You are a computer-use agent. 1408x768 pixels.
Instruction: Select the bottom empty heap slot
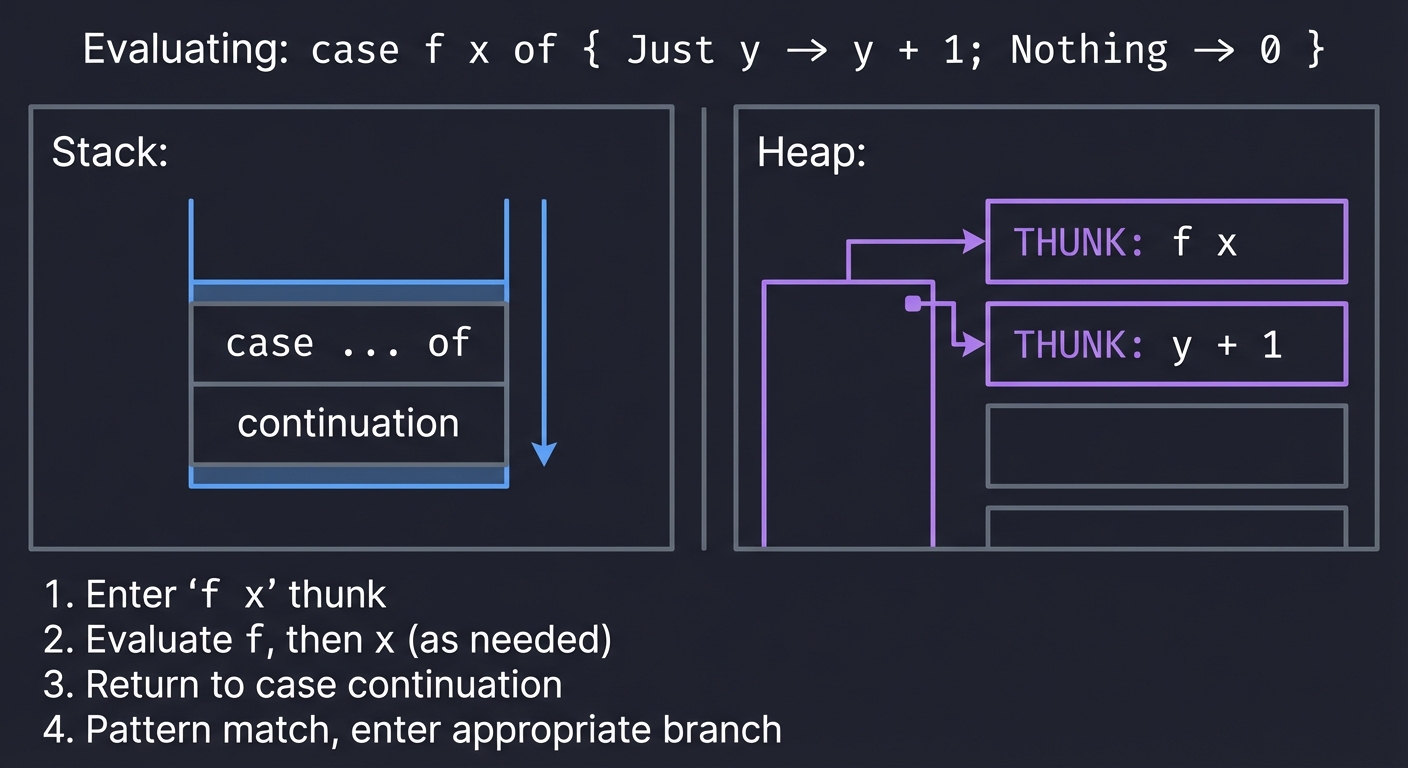pyautogui.click(x=1166, y=530)
